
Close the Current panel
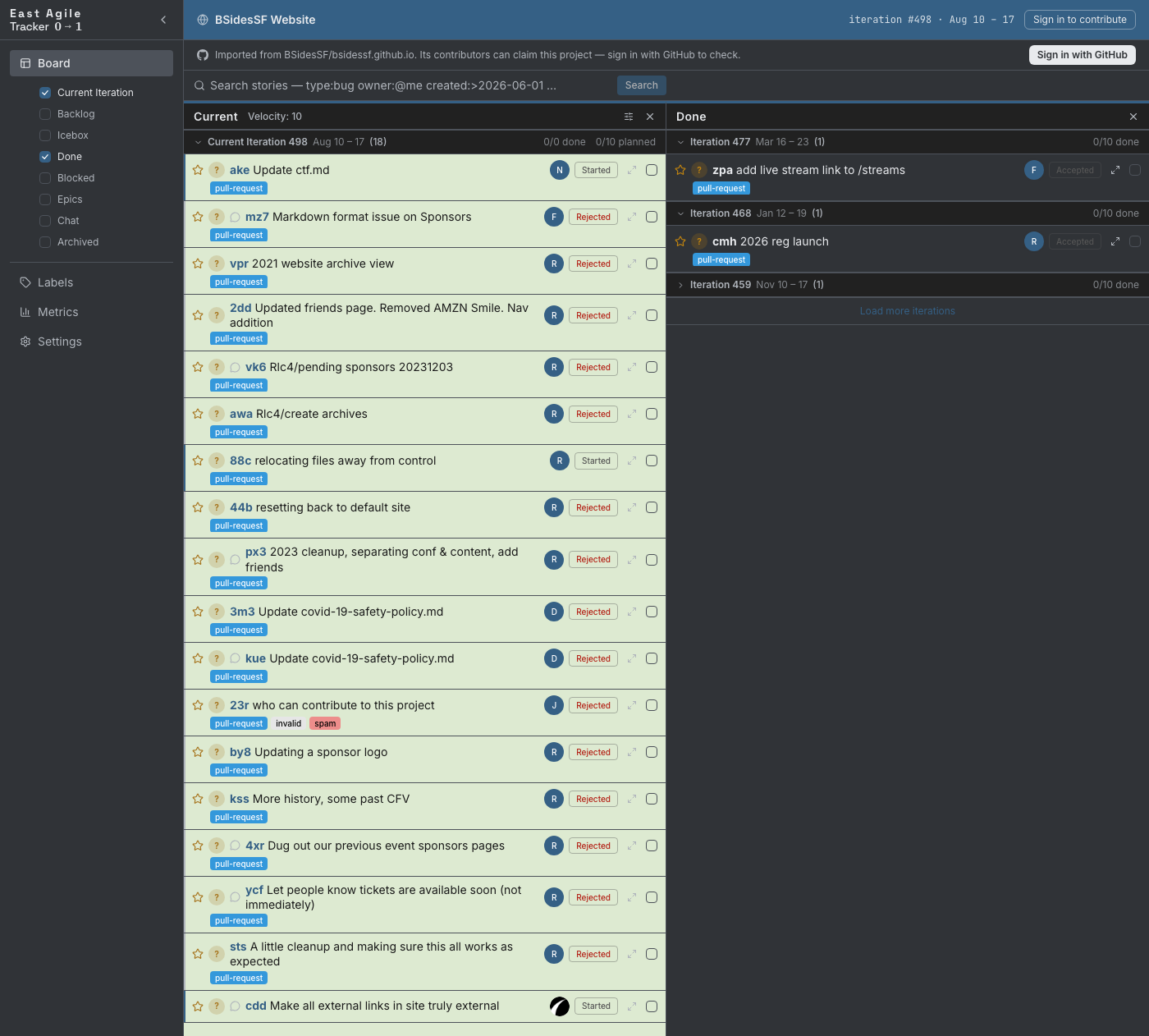pyautogui.click(x=650, y=117)
